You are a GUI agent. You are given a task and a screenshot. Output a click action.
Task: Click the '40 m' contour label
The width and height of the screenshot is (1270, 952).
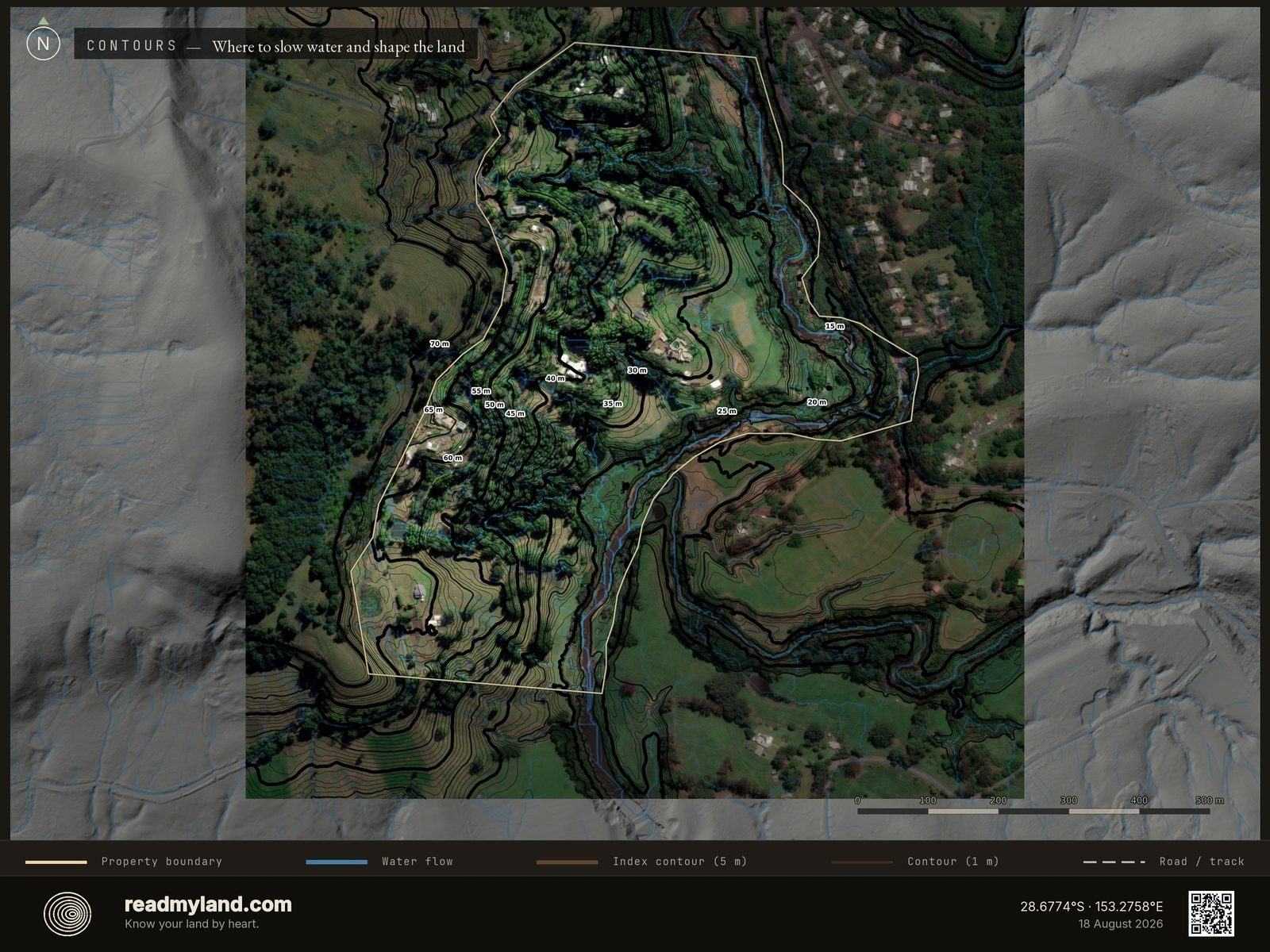point(555,378)
